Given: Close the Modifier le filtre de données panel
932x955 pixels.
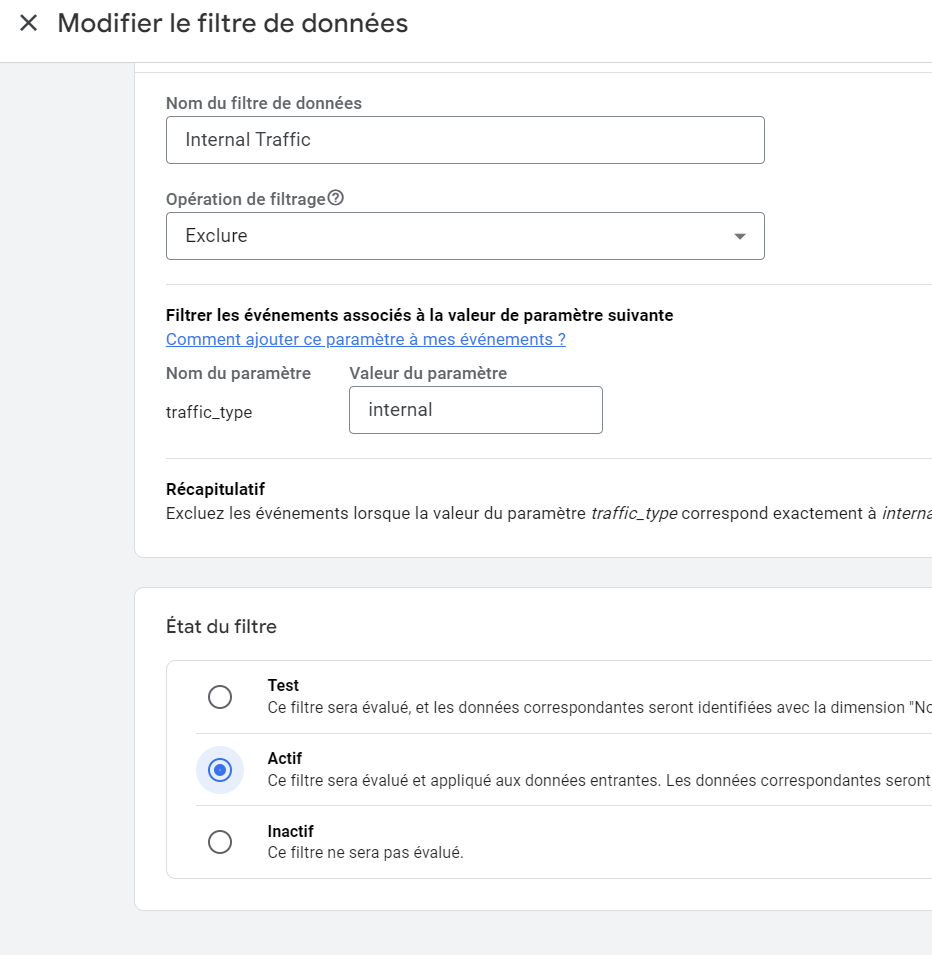Looking at the screenshot, I should click(x=28, y=23).
